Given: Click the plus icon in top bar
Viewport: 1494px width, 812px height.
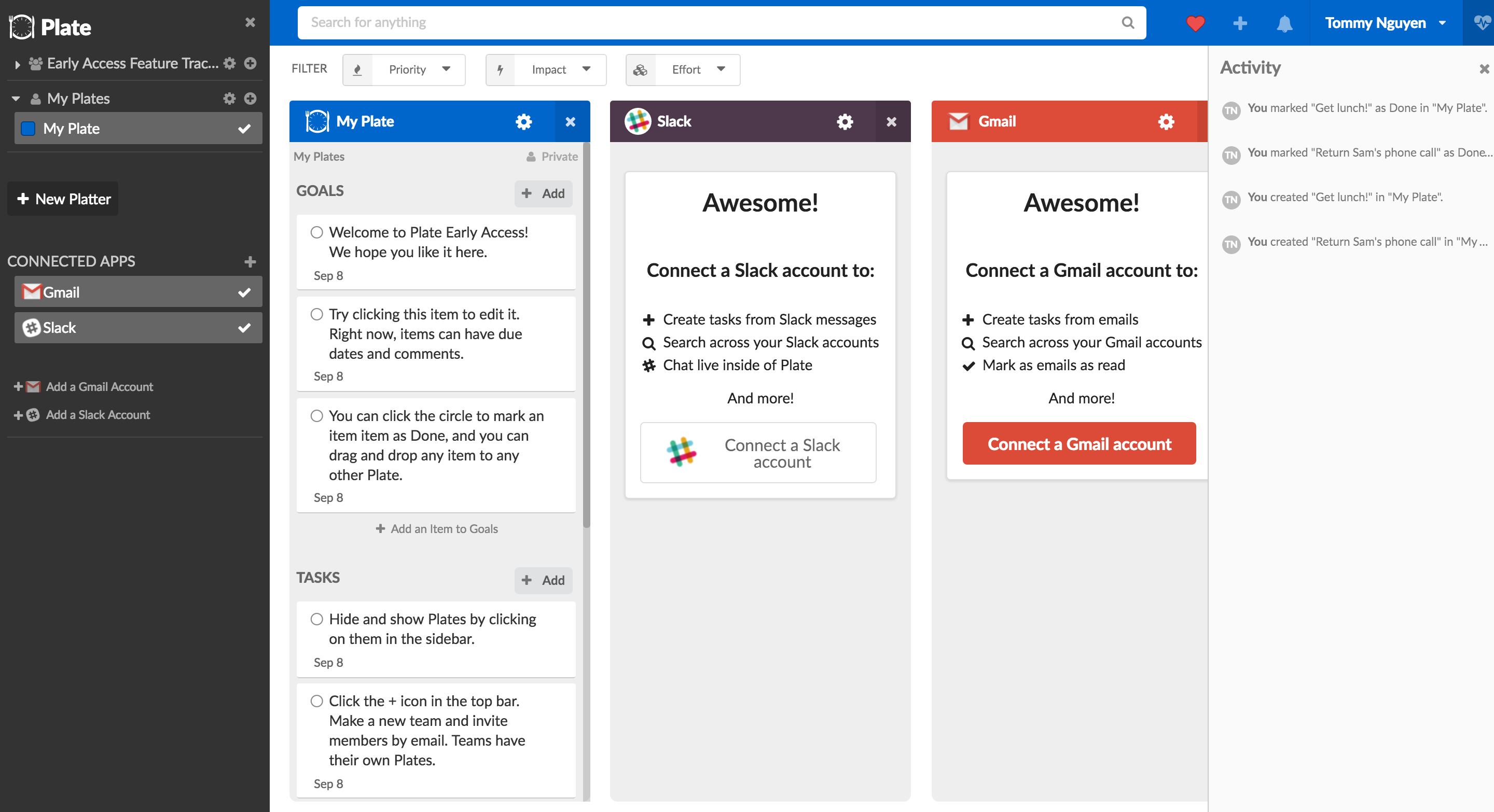Looking at the screenshot, I should coord(1239,23).
